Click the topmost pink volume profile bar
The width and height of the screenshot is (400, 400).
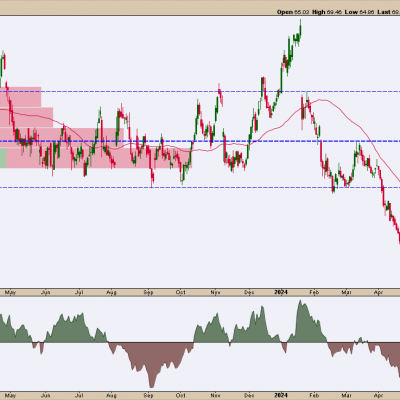[21, 97]
